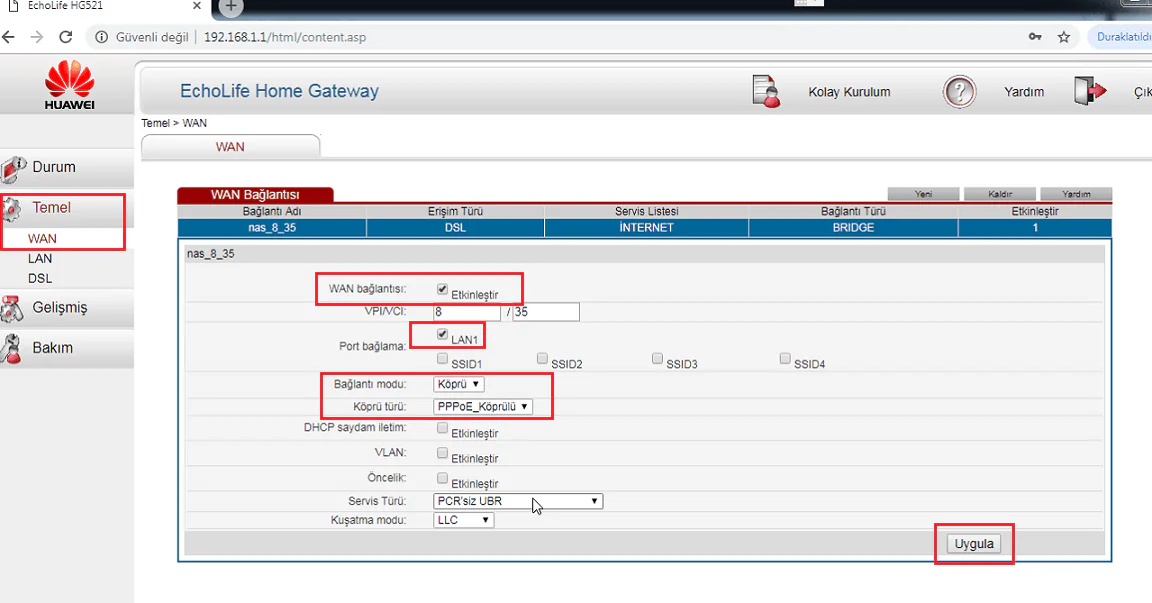Apply settings with the Uygula button
This screenshot has height=603, width=1152.
[973, 543]
